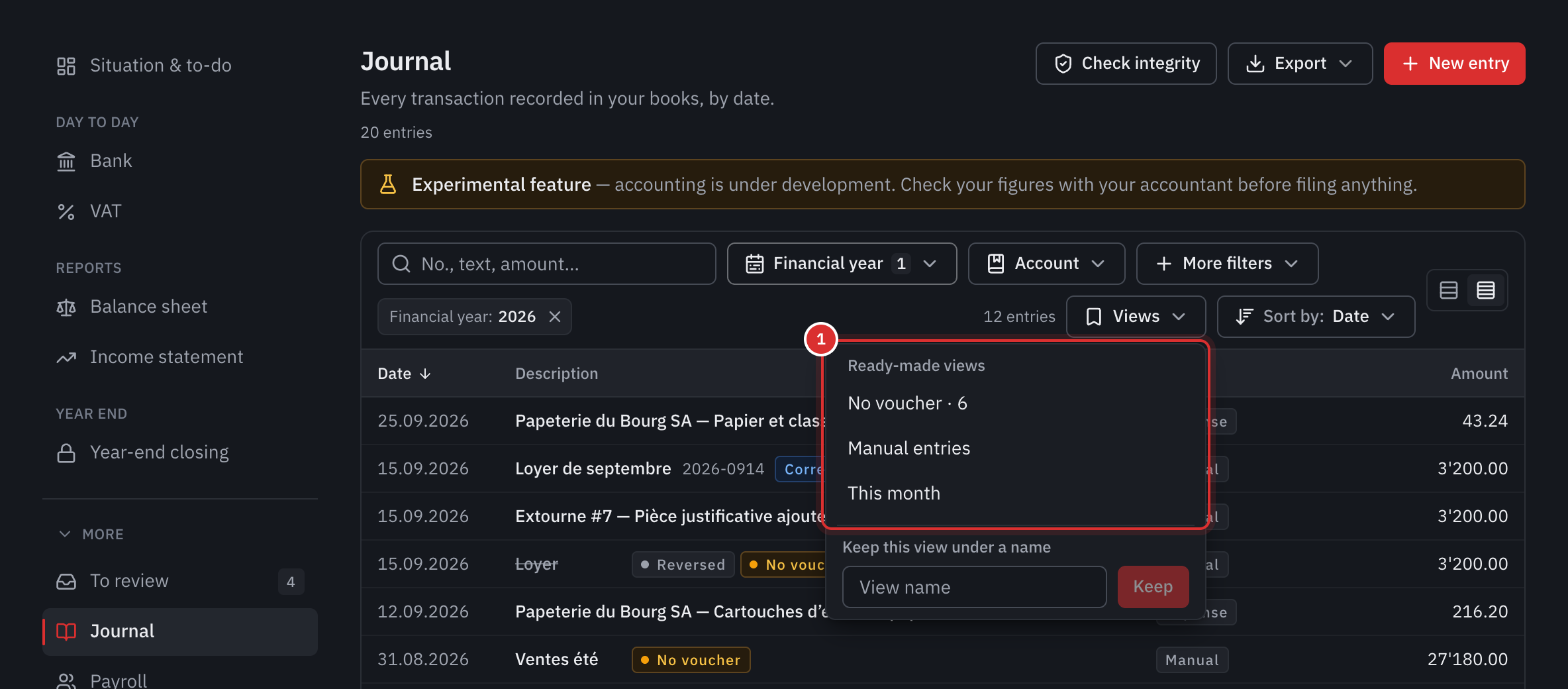Image resolution: width=1568 pixels, height=689 pixels.
Task: Open the Account filter dropdown
Action: (1046, 264)
